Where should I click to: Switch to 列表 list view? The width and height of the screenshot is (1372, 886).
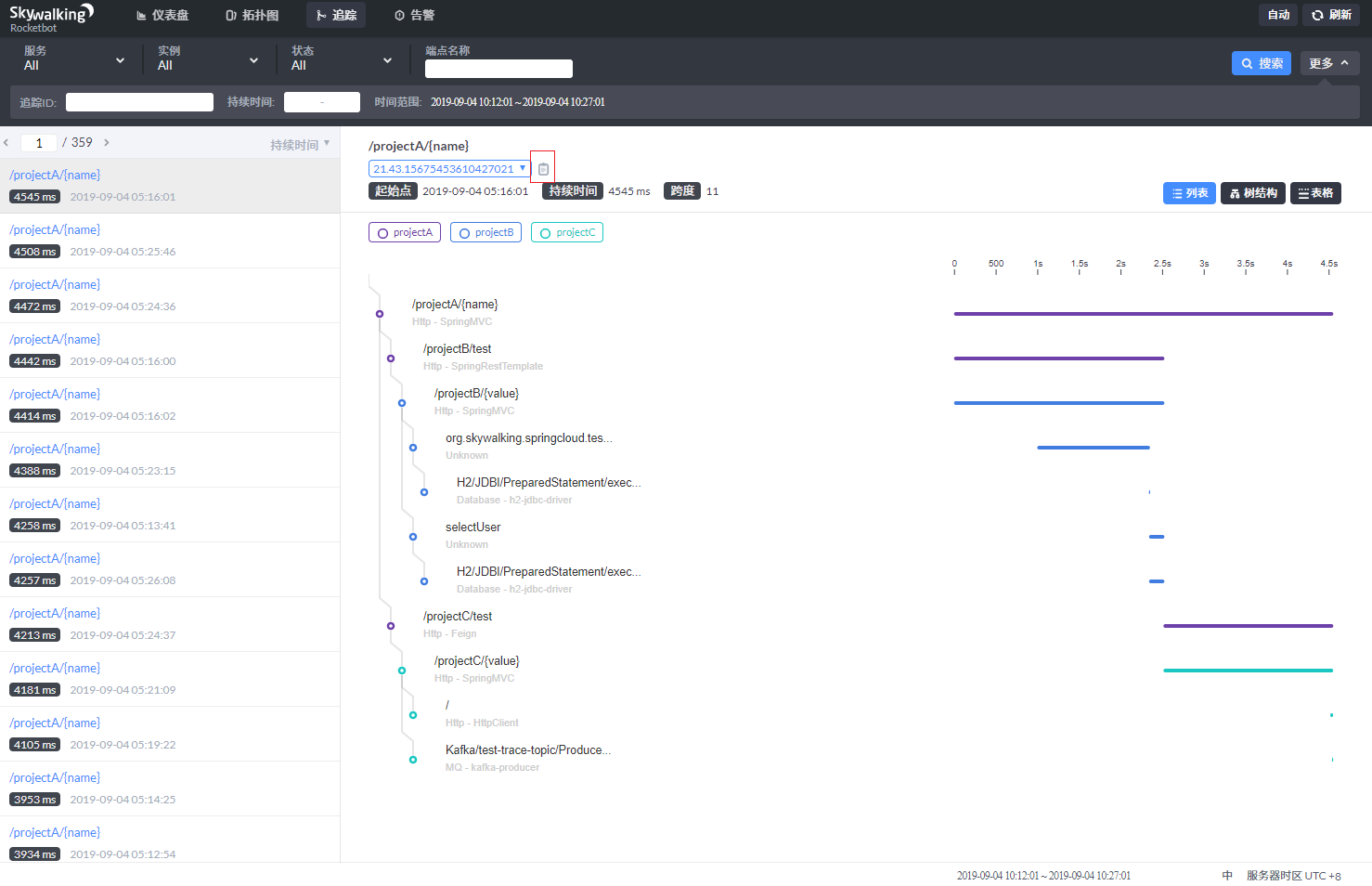click(1189, 193)
